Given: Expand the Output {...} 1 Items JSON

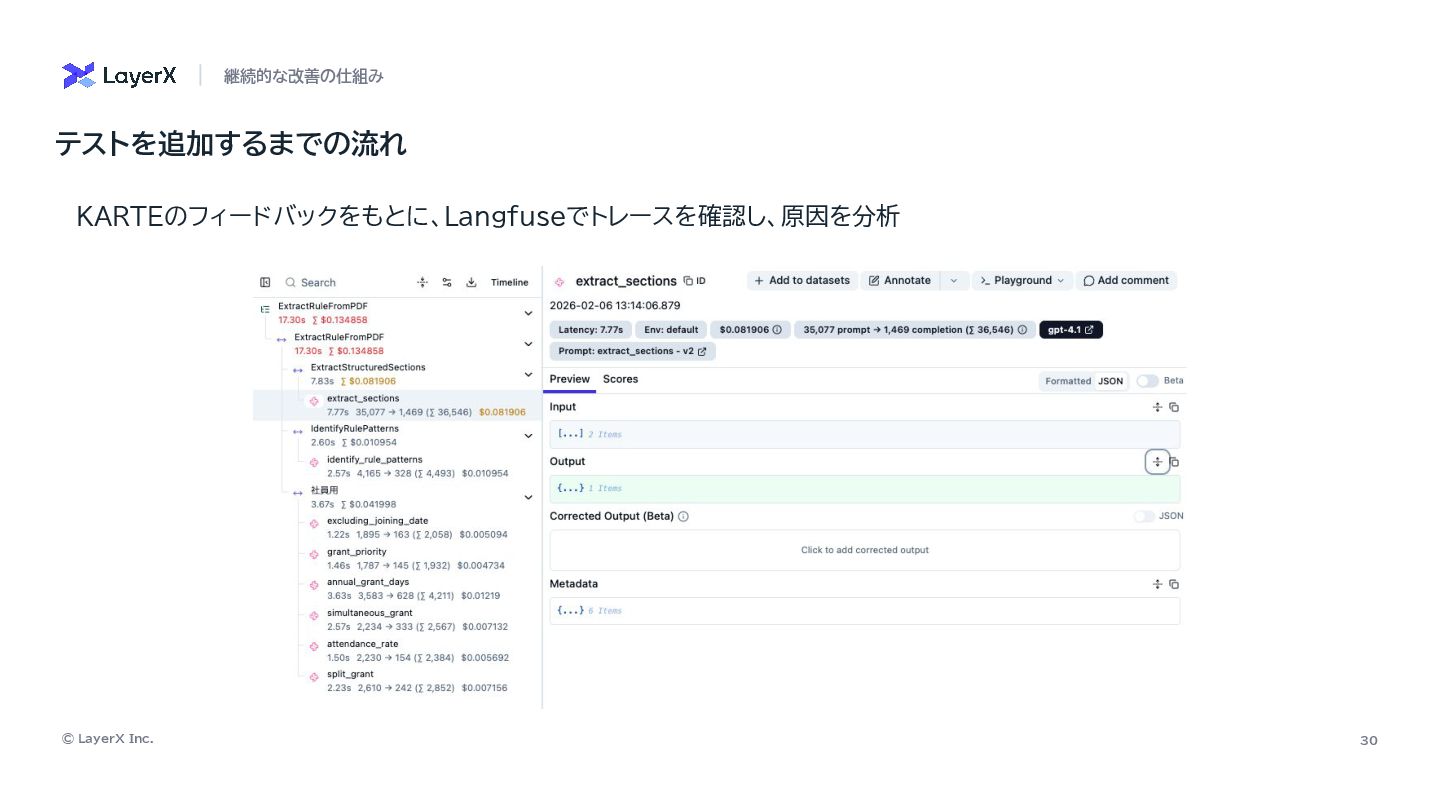Looking at the screenshot, I should [864, 489].
